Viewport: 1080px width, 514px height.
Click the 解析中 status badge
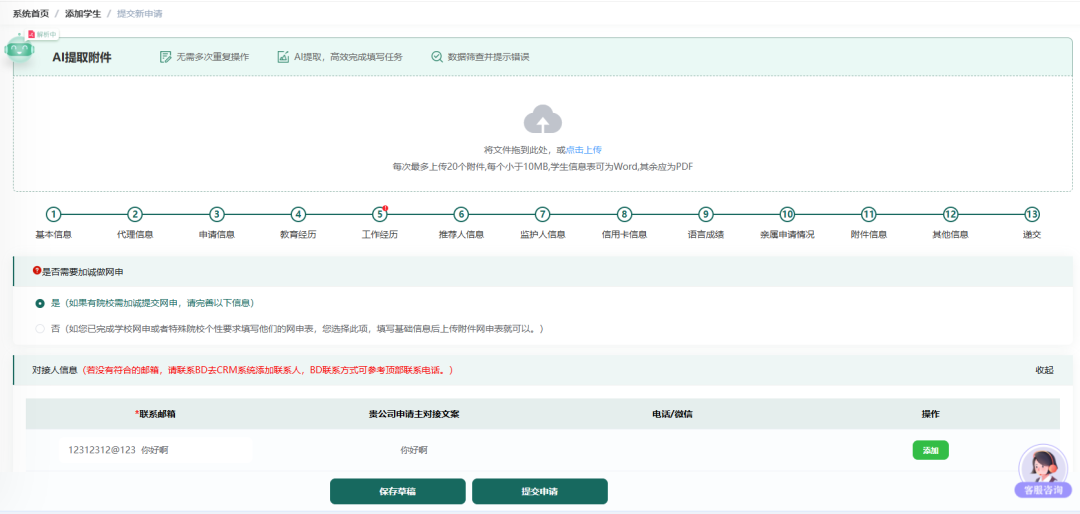coord(42,34)
